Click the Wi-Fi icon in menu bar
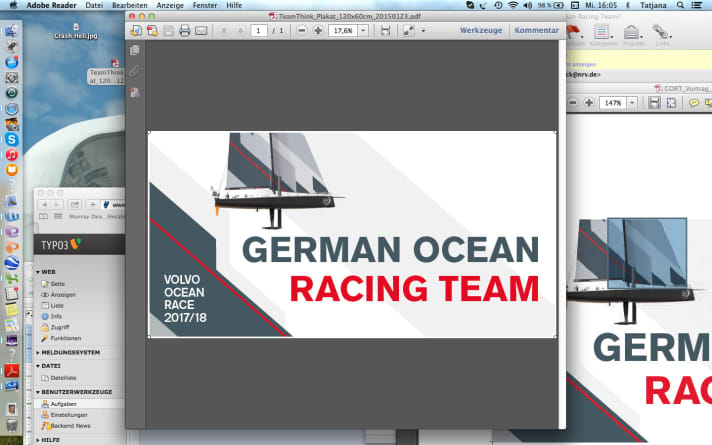The width and height of the screenshot is (712, 445). 513,5
